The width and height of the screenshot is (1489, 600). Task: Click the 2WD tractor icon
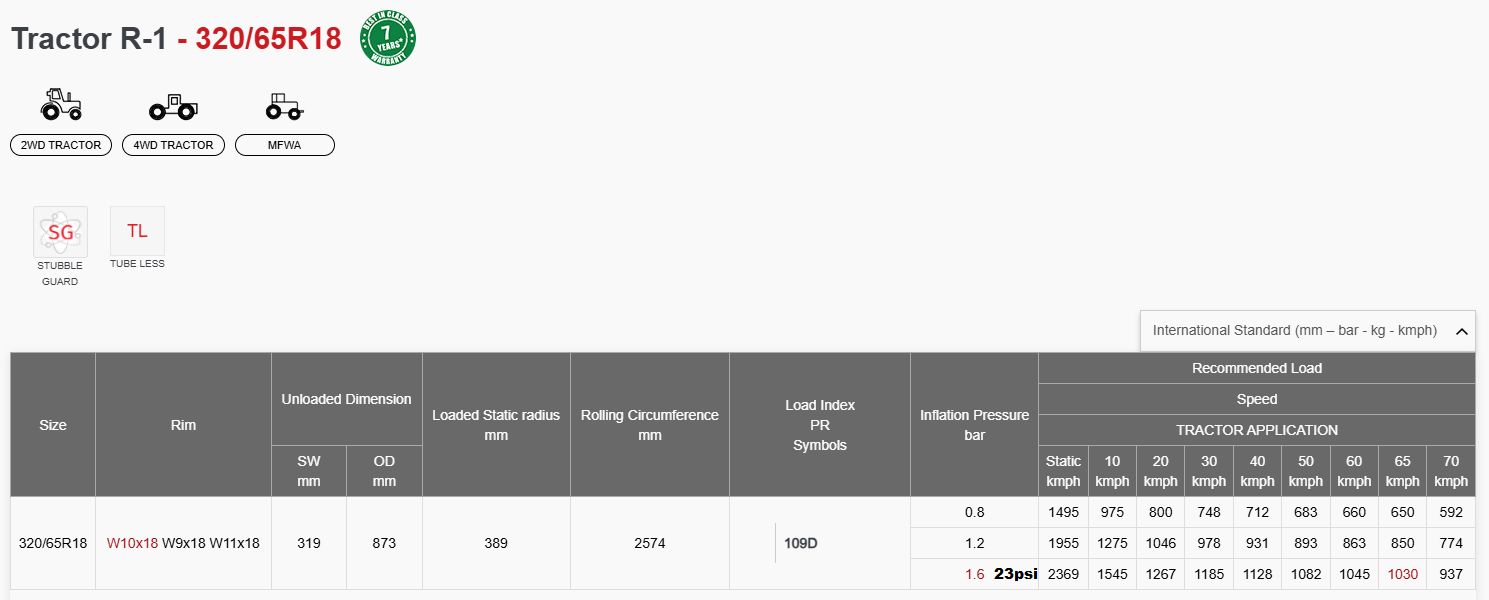click(x=61, y=104)
